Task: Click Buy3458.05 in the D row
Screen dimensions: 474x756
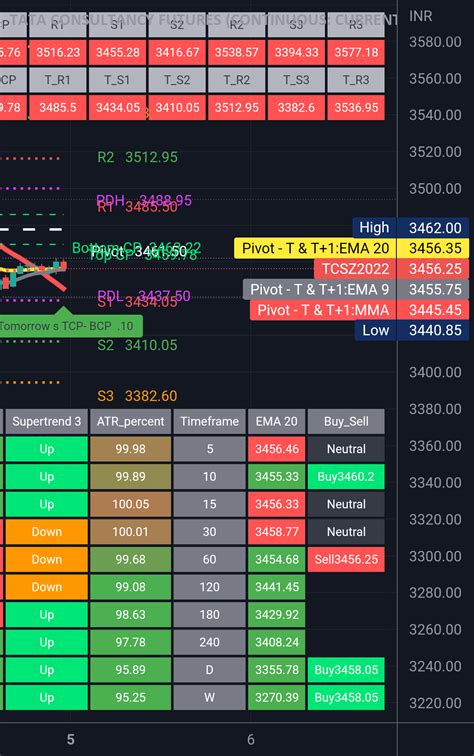Action: pyautogui.click(x=346, y=670)
